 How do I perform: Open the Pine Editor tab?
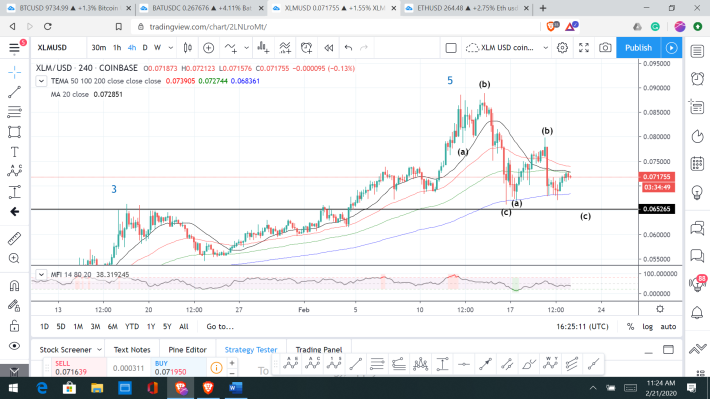point(187,350)
